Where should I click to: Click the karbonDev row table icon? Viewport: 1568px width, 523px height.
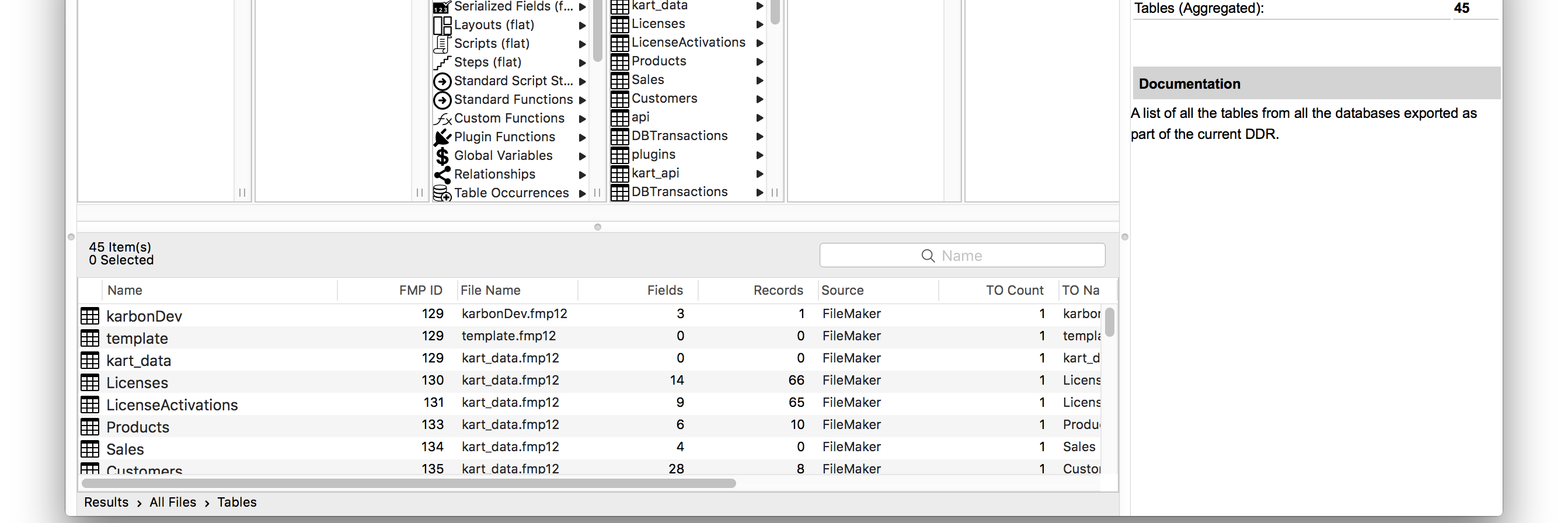pyautogui.click(x=89, y=315)
